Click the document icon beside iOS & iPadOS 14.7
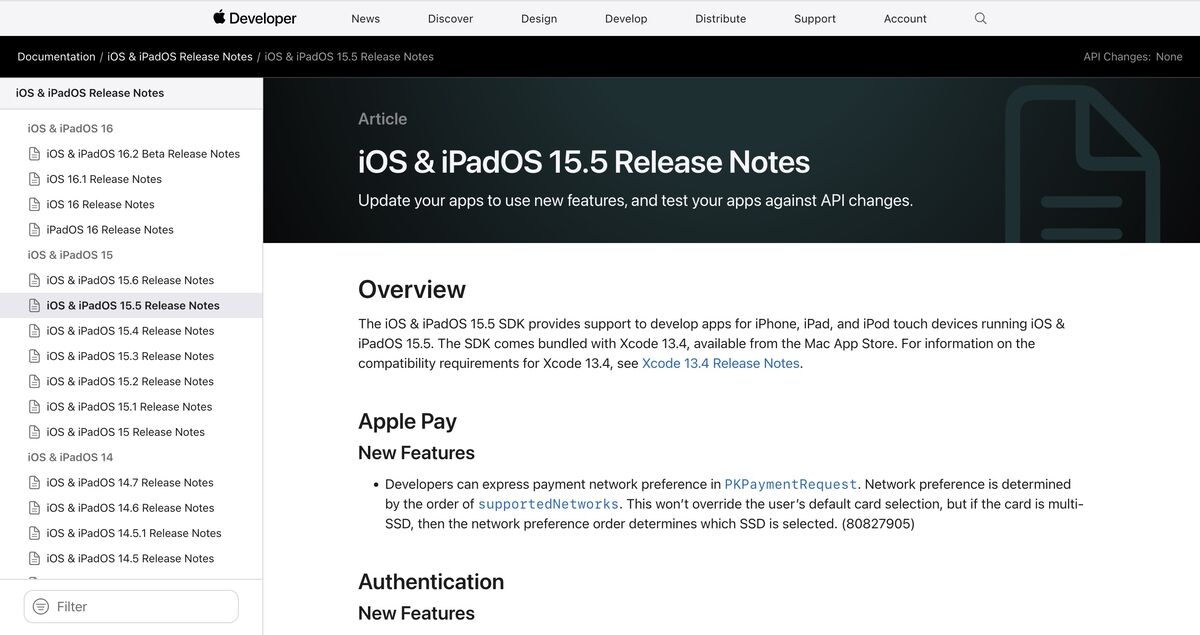 [x=35, y=483]
